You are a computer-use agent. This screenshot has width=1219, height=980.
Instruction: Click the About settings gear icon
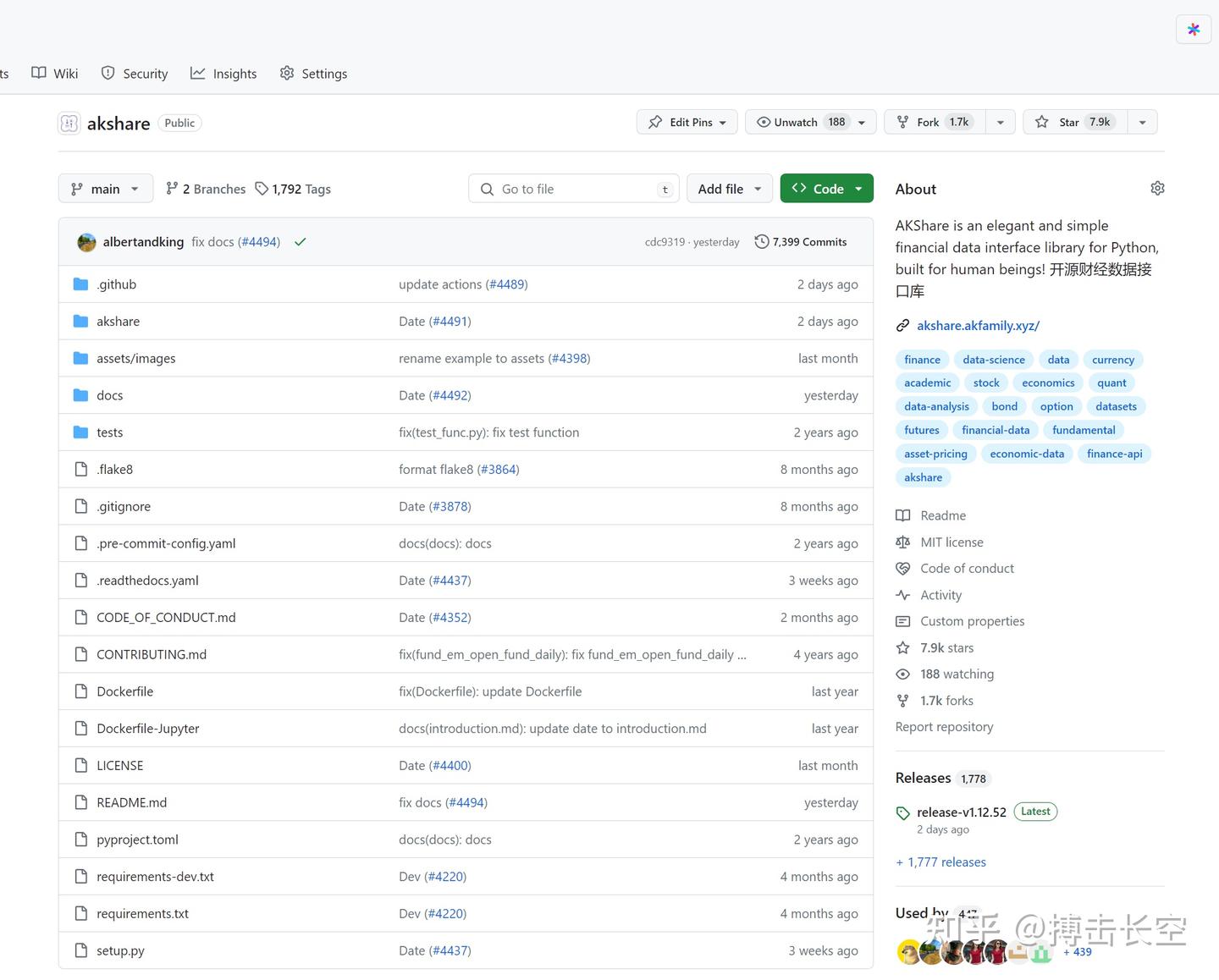tap(1157, 189)
